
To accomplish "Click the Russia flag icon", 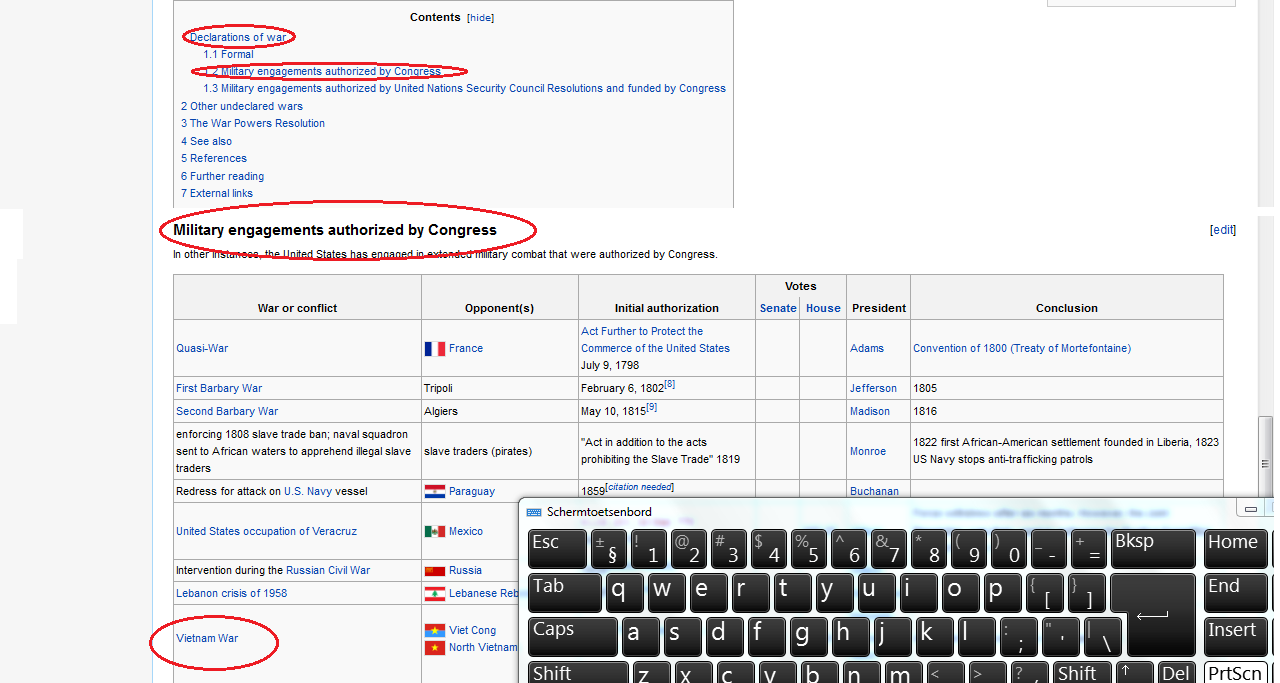I will point(434,571).
